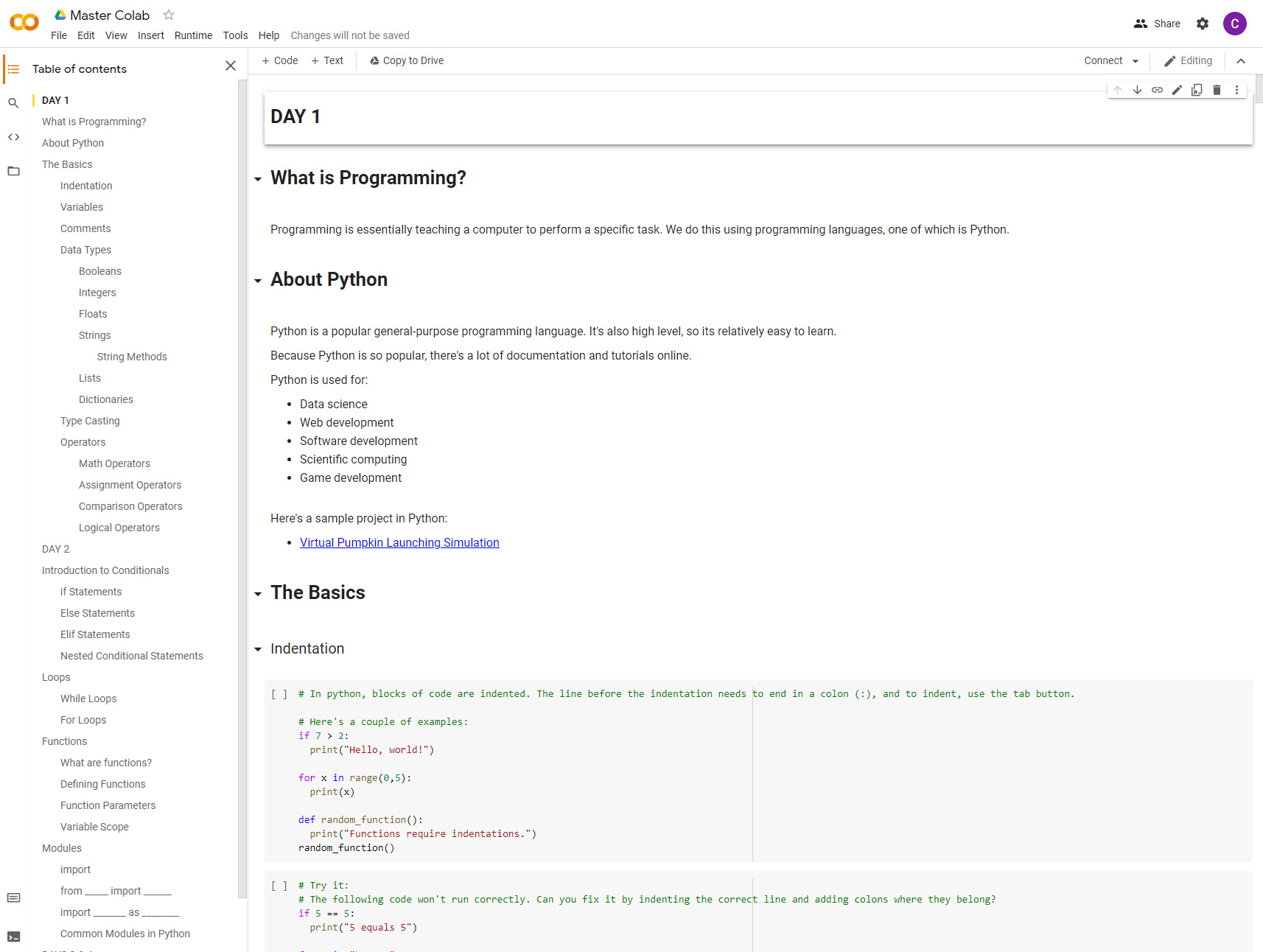Copy link to the DAY 1 cell

tap(1157, 90)
